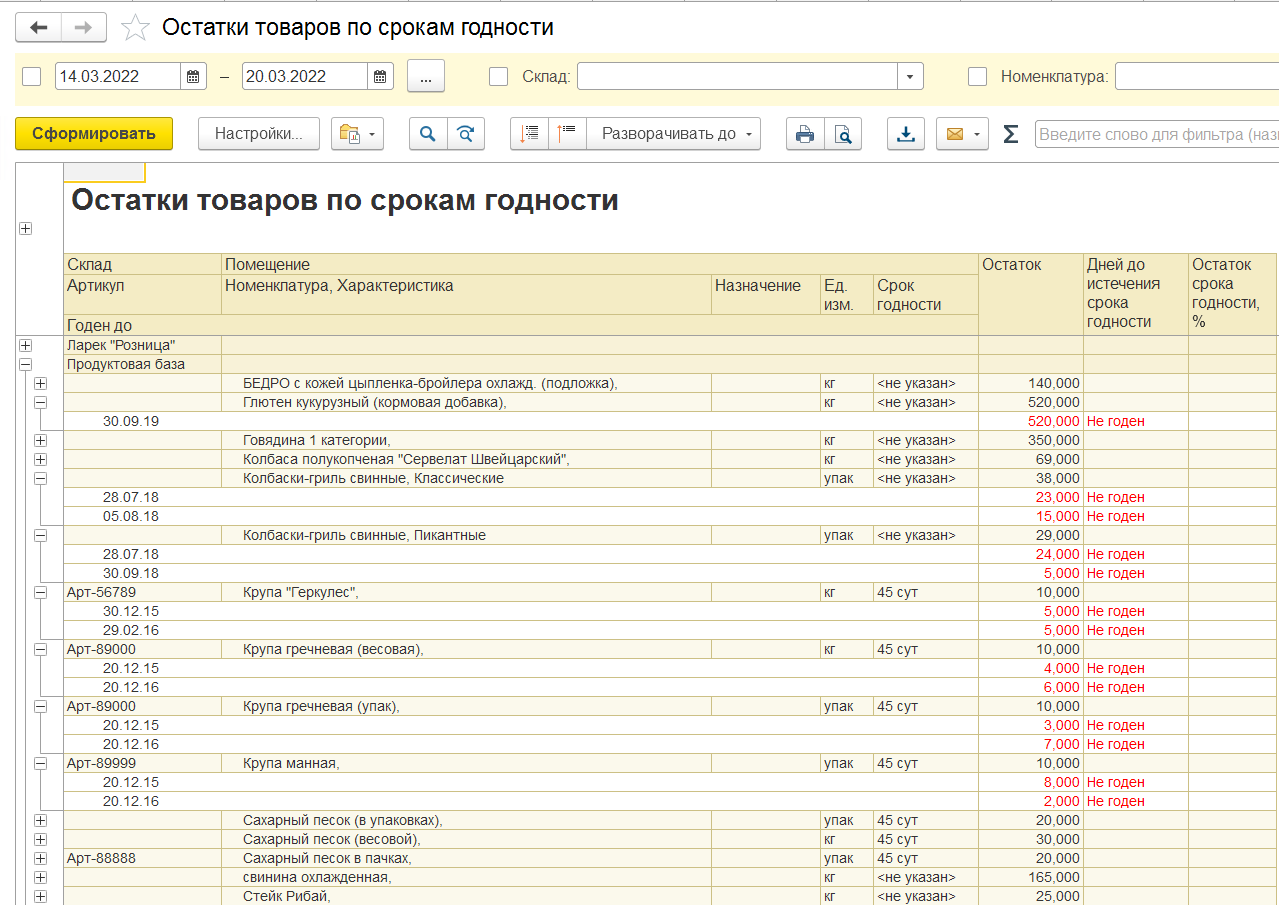Open print preview of the report
This screenshot has height=905, width=1279.
tap(843, 134)
